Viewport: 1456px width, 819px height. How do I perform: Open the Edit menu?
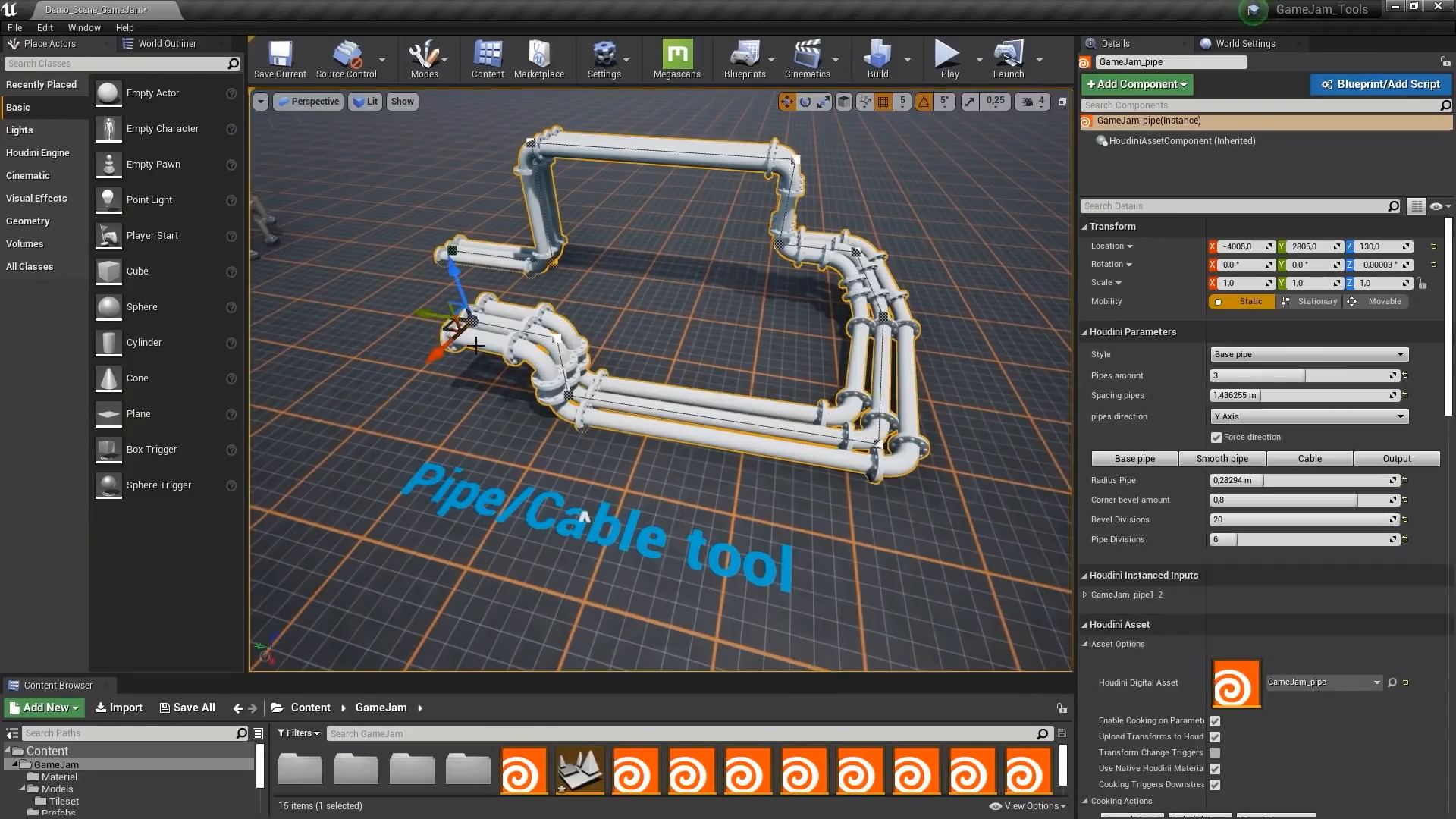coord(45,27)
